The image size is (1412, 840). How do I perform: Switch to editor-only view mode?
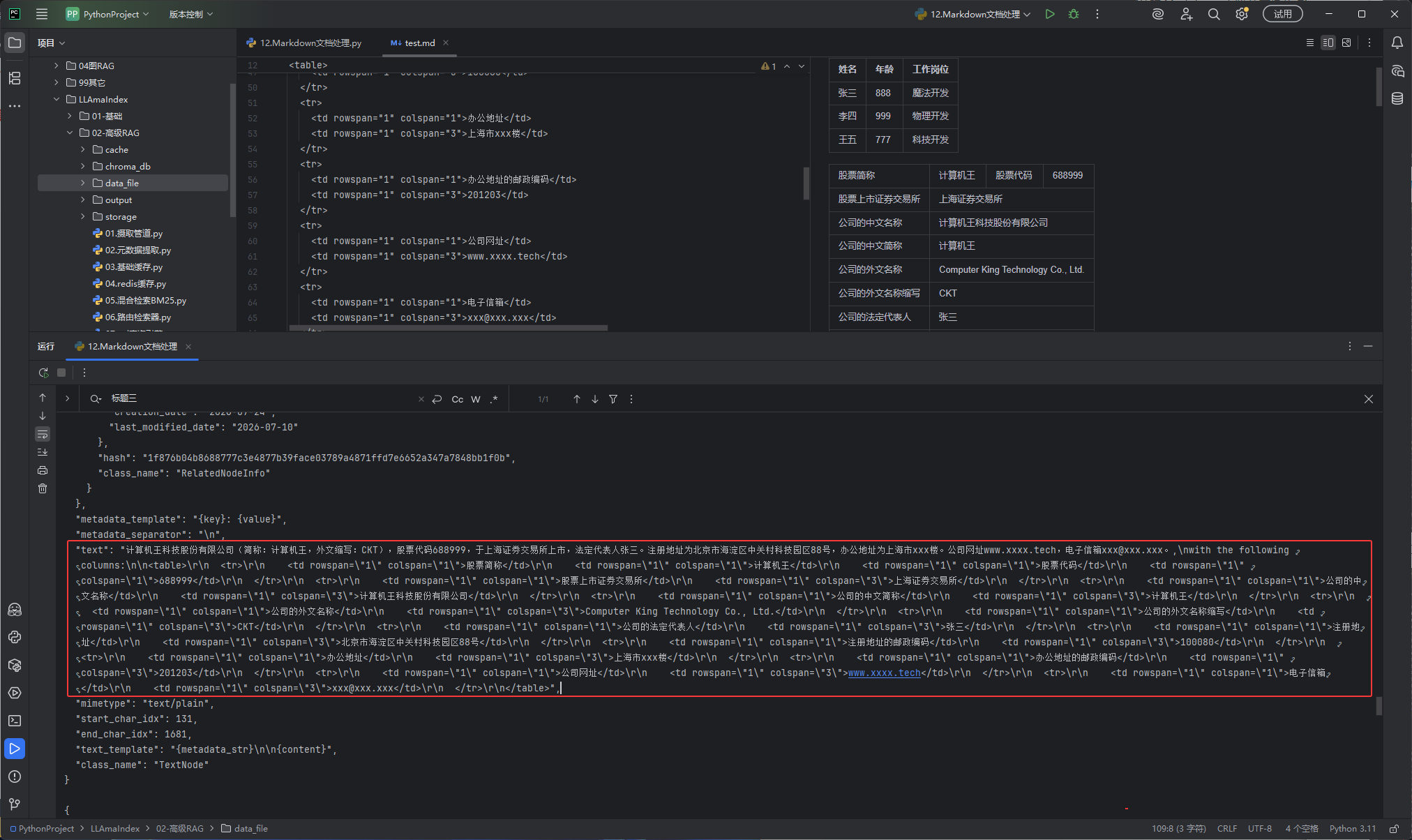(x=1309, y=43)
